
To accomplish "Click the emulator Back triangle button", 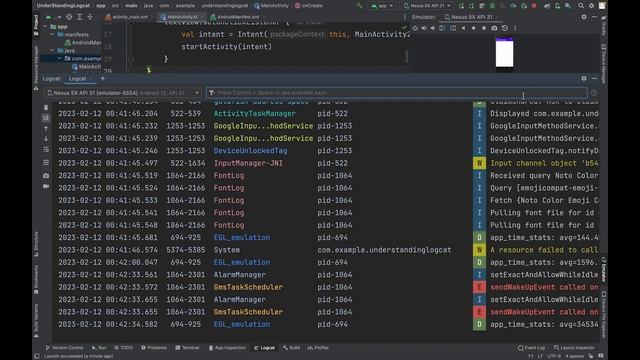I will coord(463,28).
